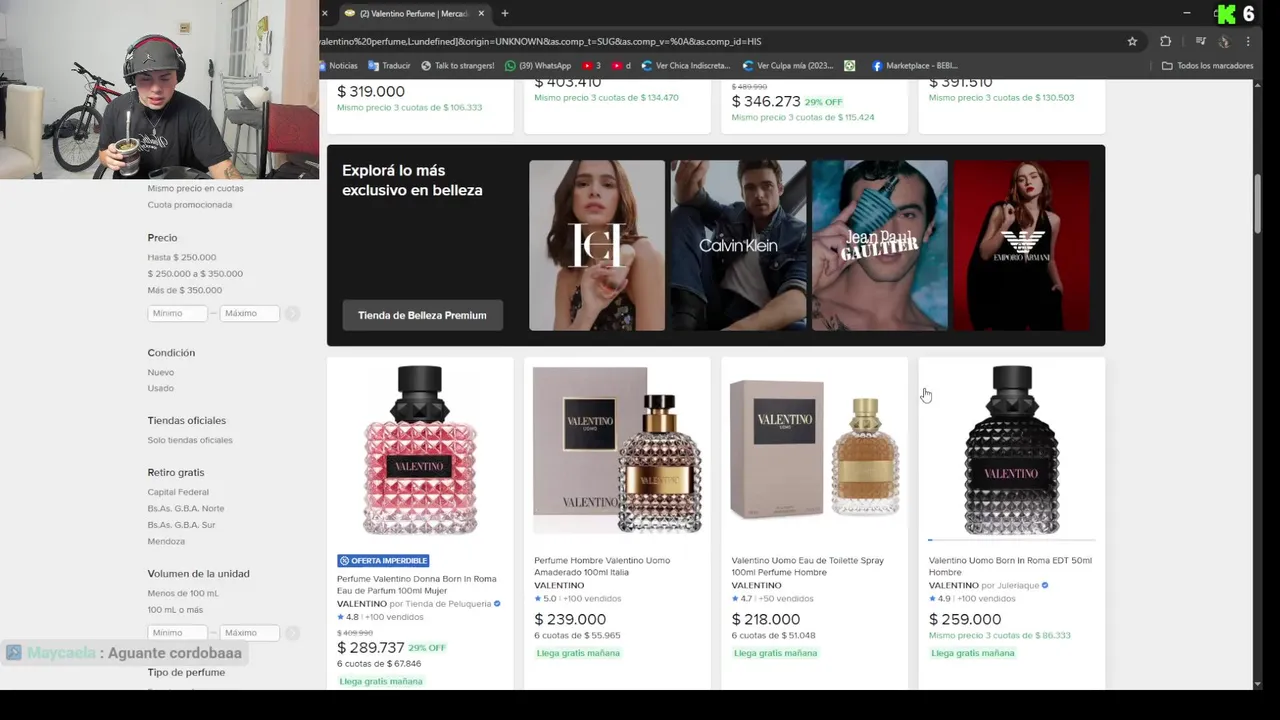The height and width of the screenshot is (720, 1280).
Task: Filter condition by Usado
Action: pos(161,388)
